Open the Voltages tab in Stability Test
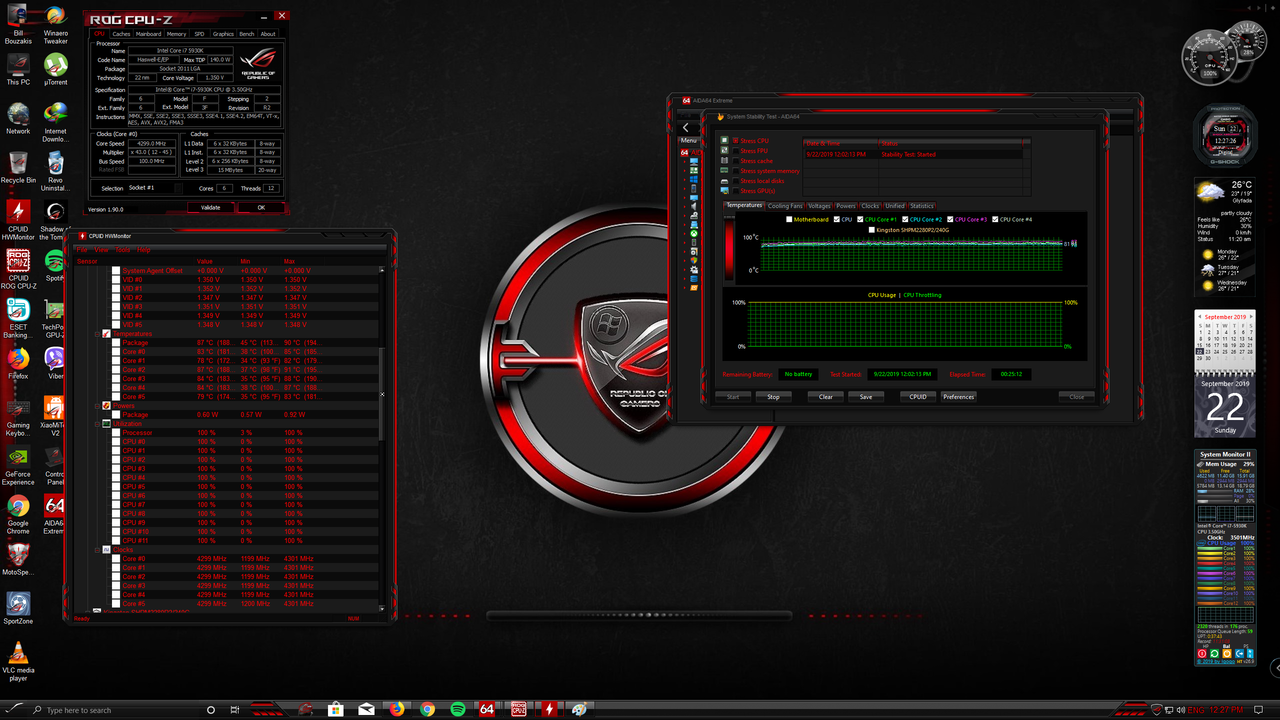Screen dimensions: 1280x720 point(820,206)
